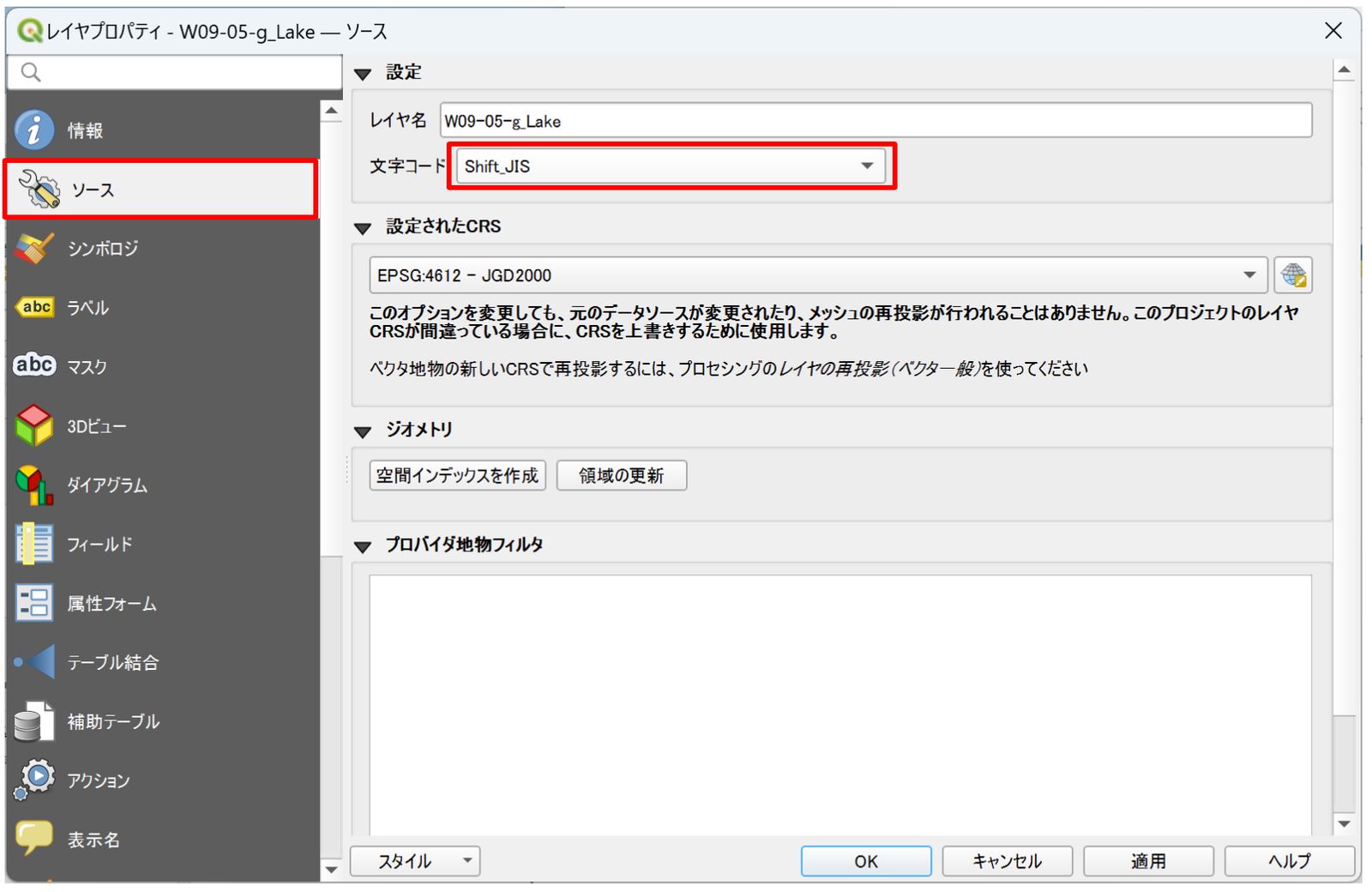Viewport: 1372px width, 892px height.
Task: Switch to the フィールド tab label
Action: pos(99,545)
